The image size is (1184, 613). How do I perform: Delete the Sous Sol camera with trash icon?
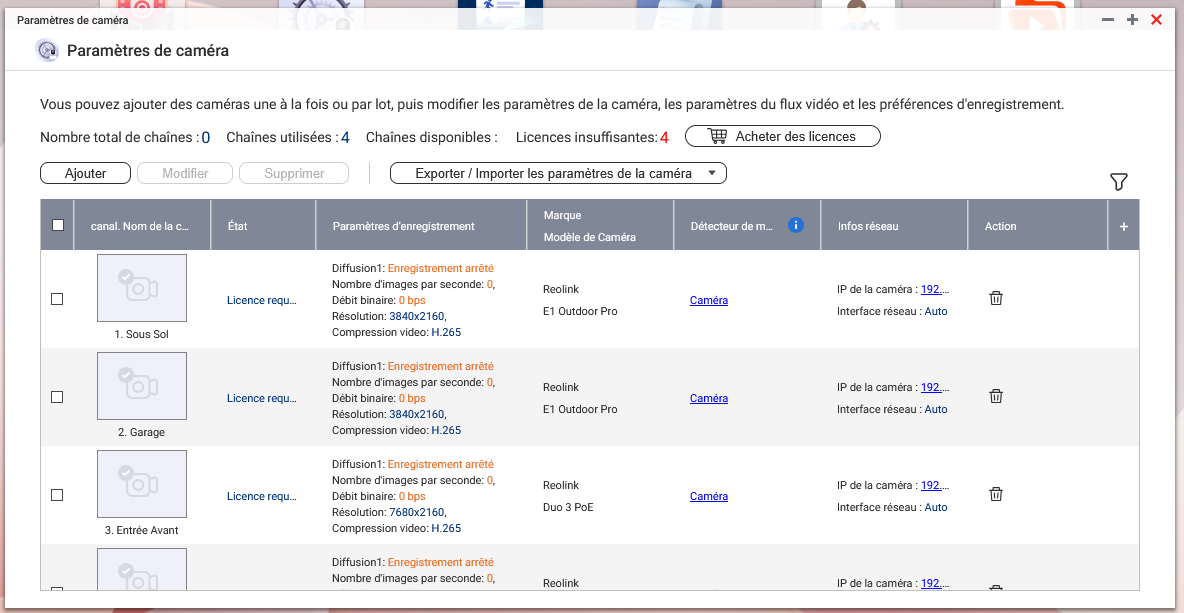(x=996, y=298)
